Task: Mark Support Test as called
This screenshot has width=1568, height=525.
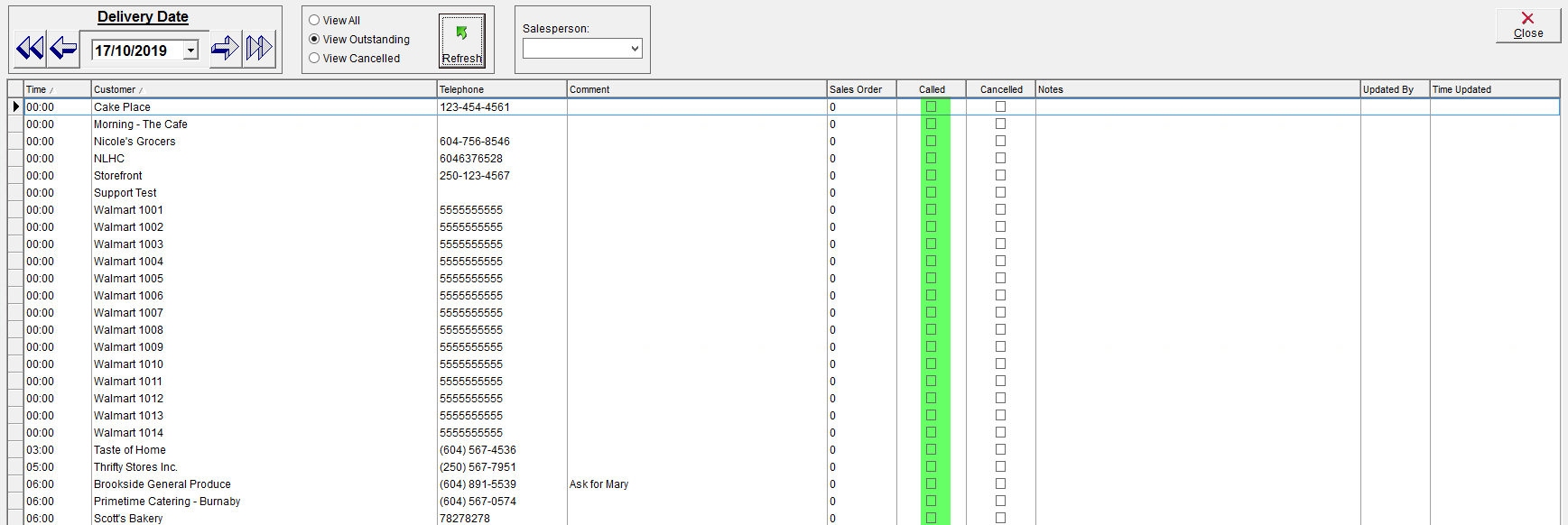Action: (931, 192)
